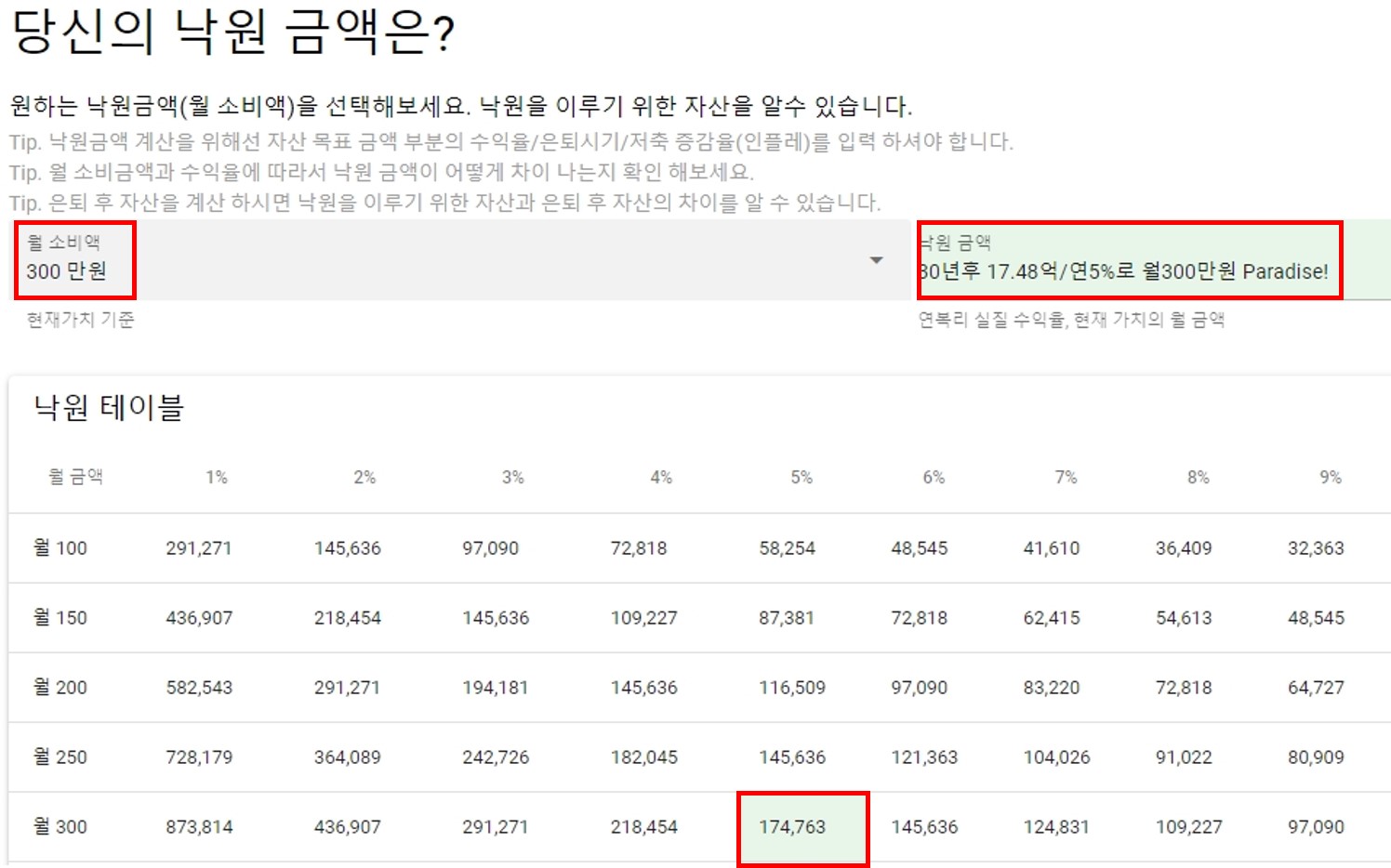Click cell 91,022 in the table
Screen dimensions: 1391x868
point(1184,757)
